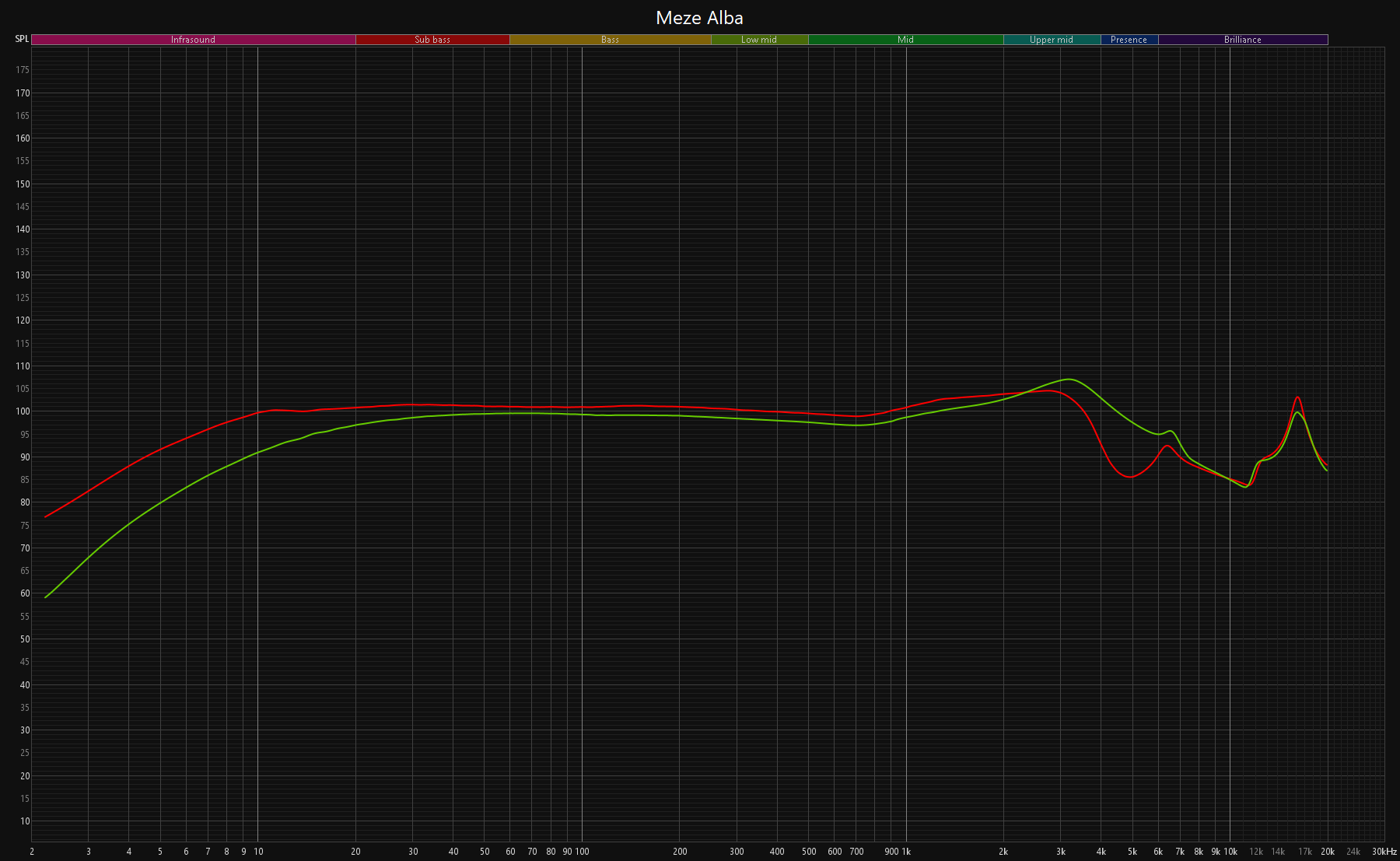1400x861 pixels.
Task: Click the green curve peak near 3k
Action: click(x=1070, y=380)
